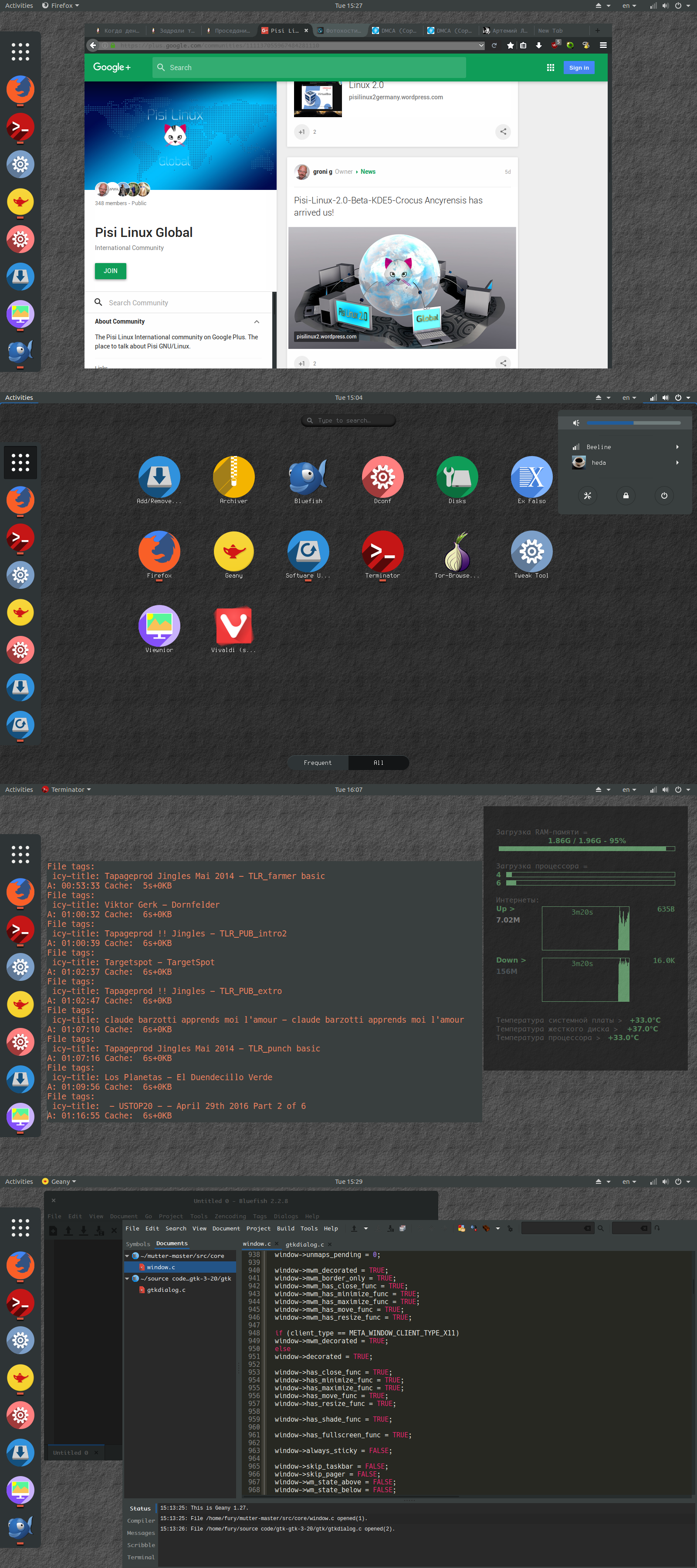697x1568 pixels.
Task: Click the Google+ logo
Action: (112, 67)
